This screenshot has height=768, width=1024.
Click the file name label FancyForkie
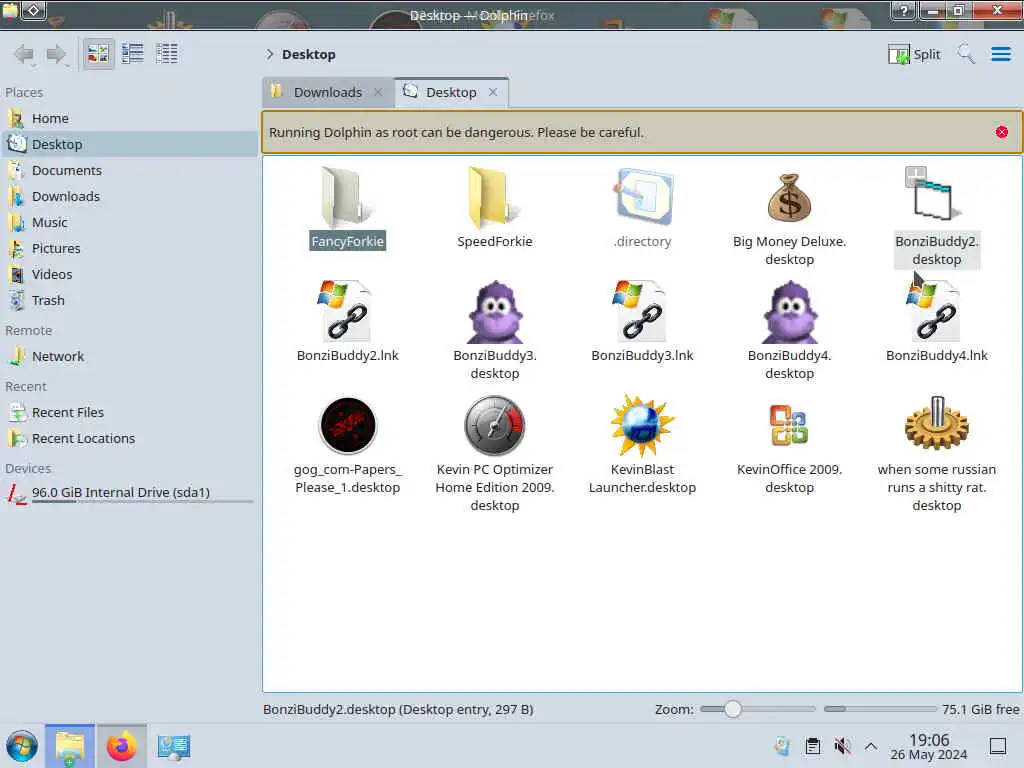pyautogui.click(x=347, y=241)
